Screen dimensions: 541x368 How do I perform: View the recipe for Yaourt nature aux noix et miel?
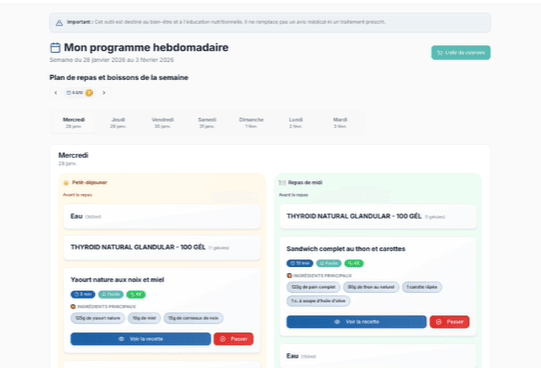pos(141,339)
